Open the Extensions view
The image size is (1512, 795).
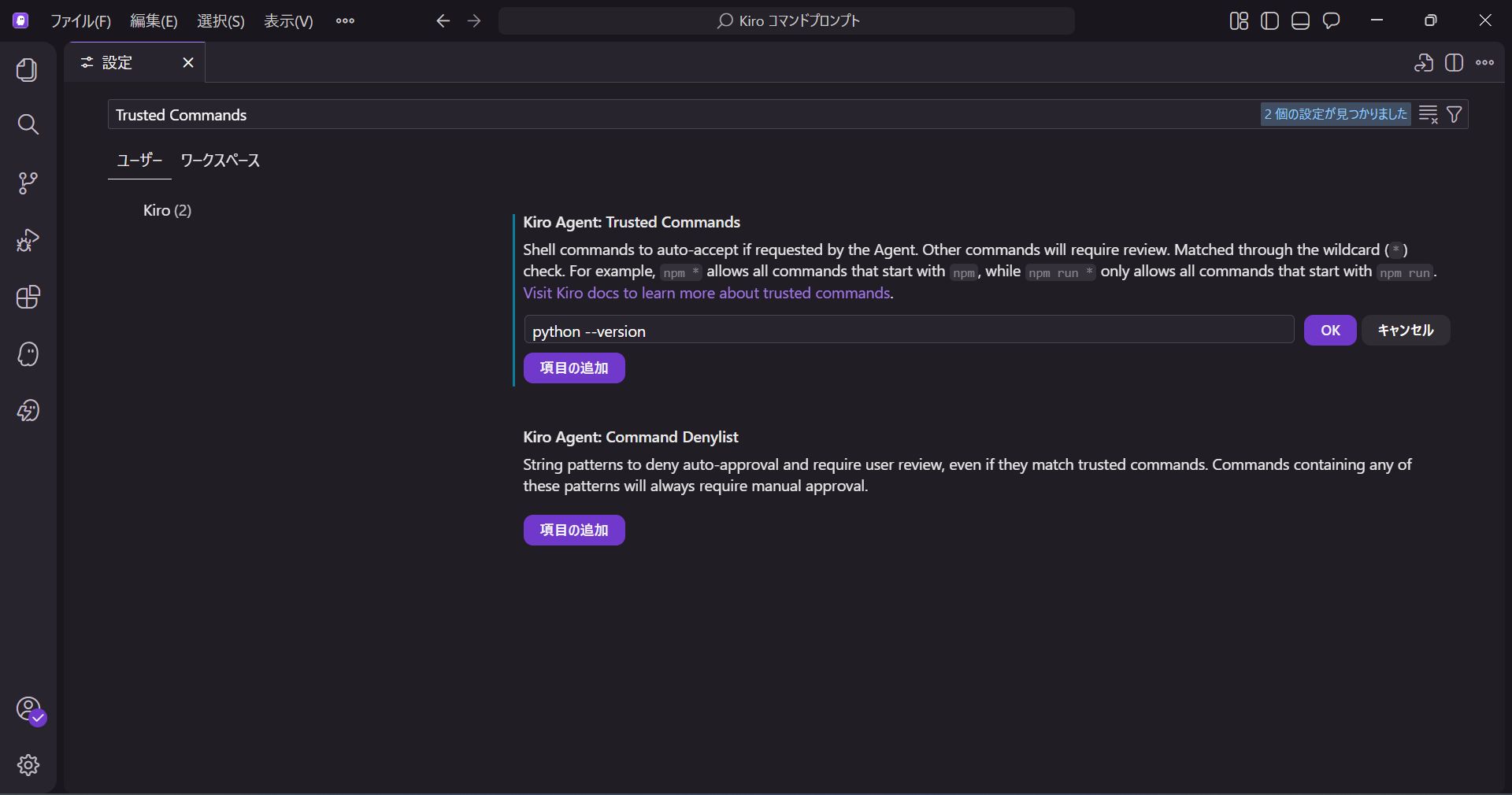(x=28, y=298)
